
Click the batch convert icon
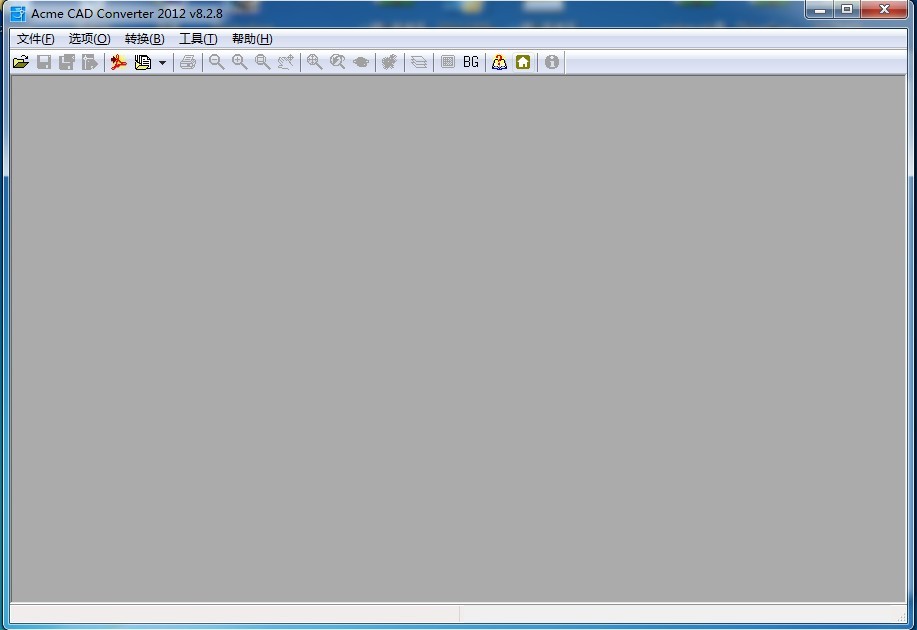(143, 62)
